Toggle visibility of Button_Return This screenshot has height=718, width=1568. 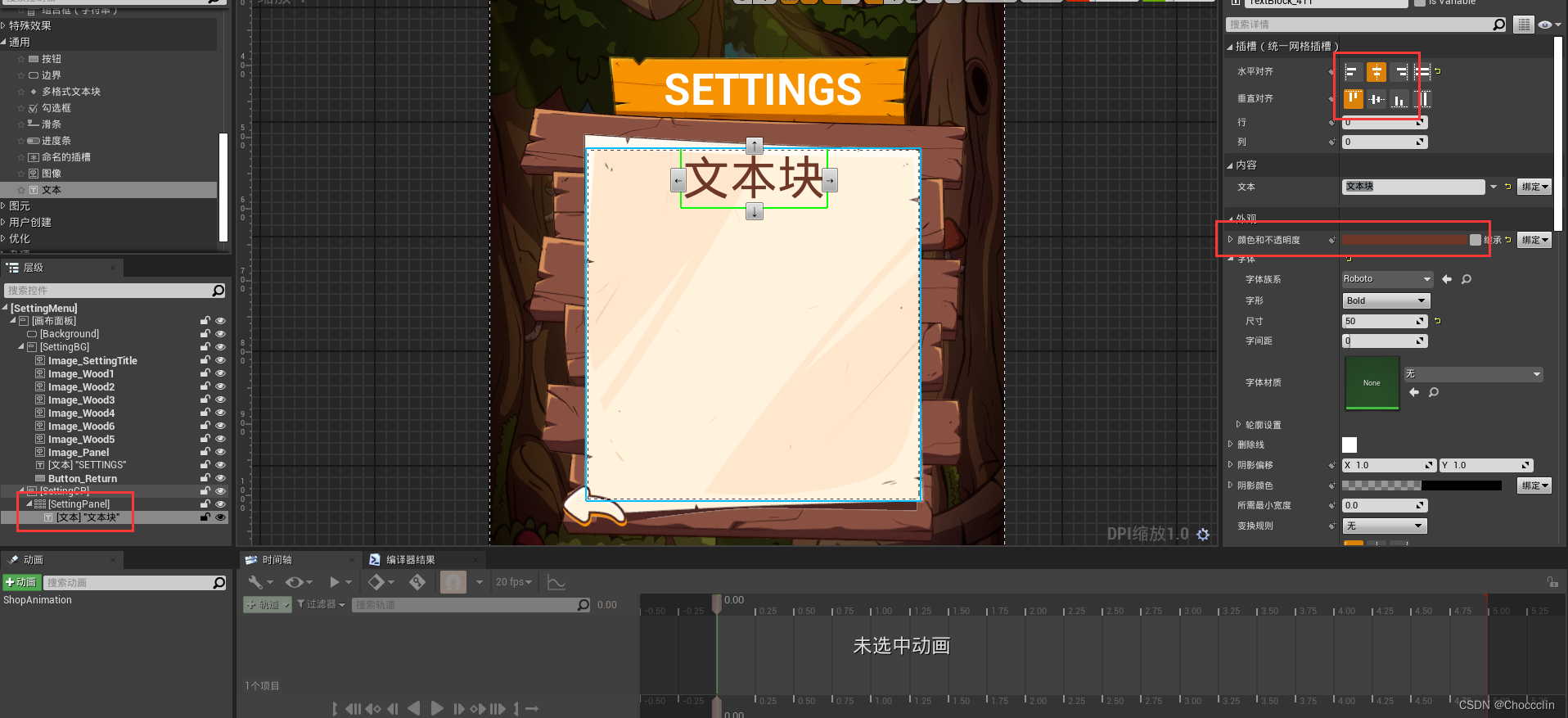click(220, 478)
